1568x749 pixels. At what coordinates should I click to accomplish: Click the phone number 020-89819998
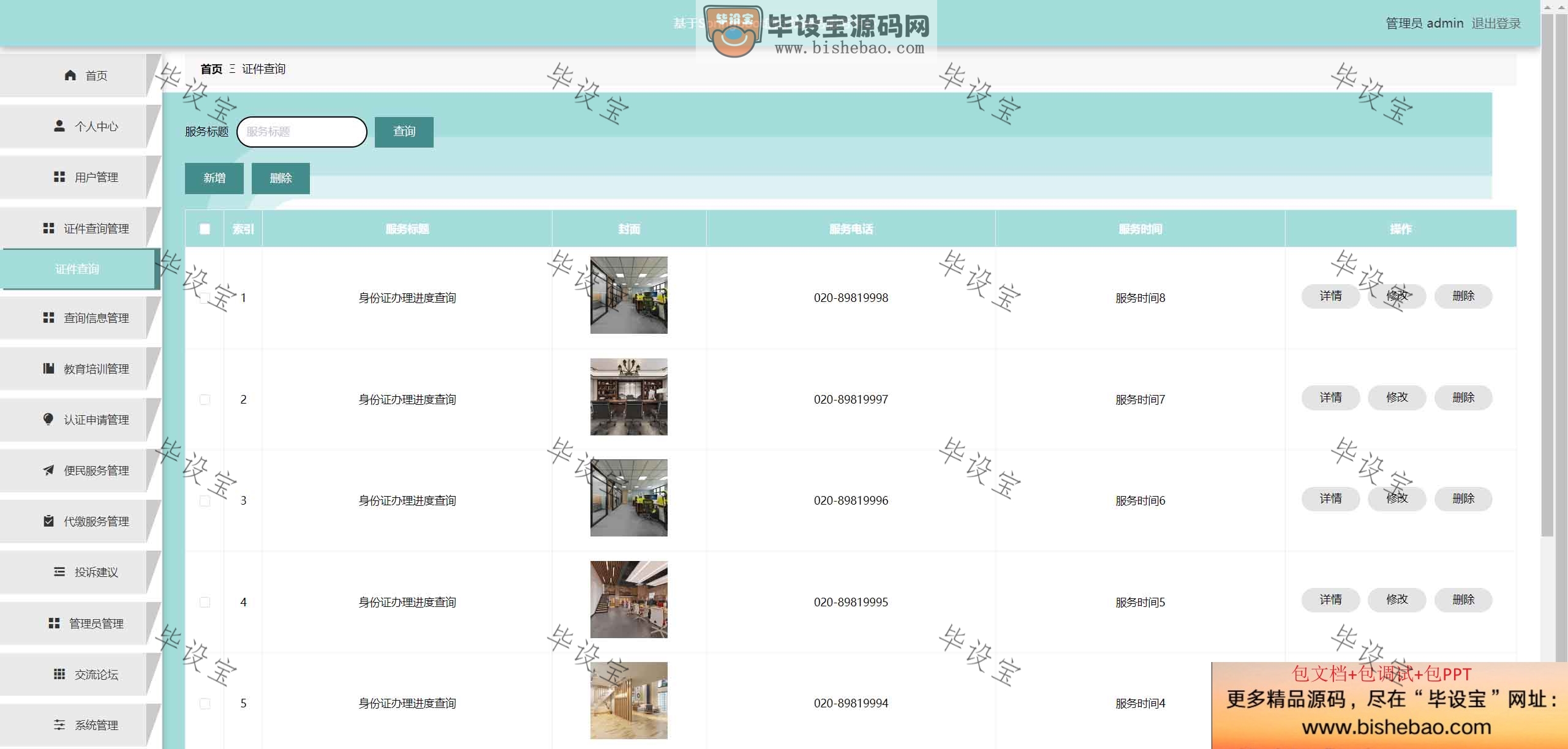[851, 298]
